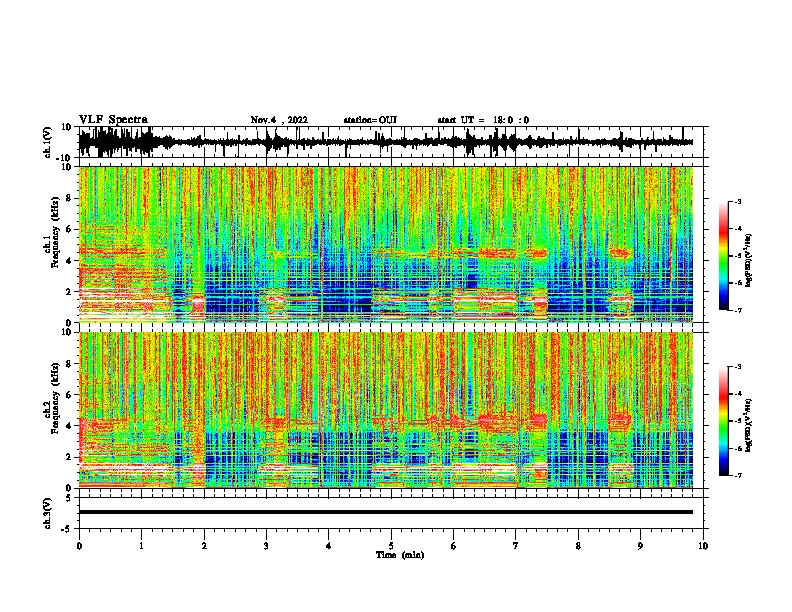Viewport: 792px width, 612px height.
Task: Click time axis tick label "5"
Action: [x=391, y=546]
